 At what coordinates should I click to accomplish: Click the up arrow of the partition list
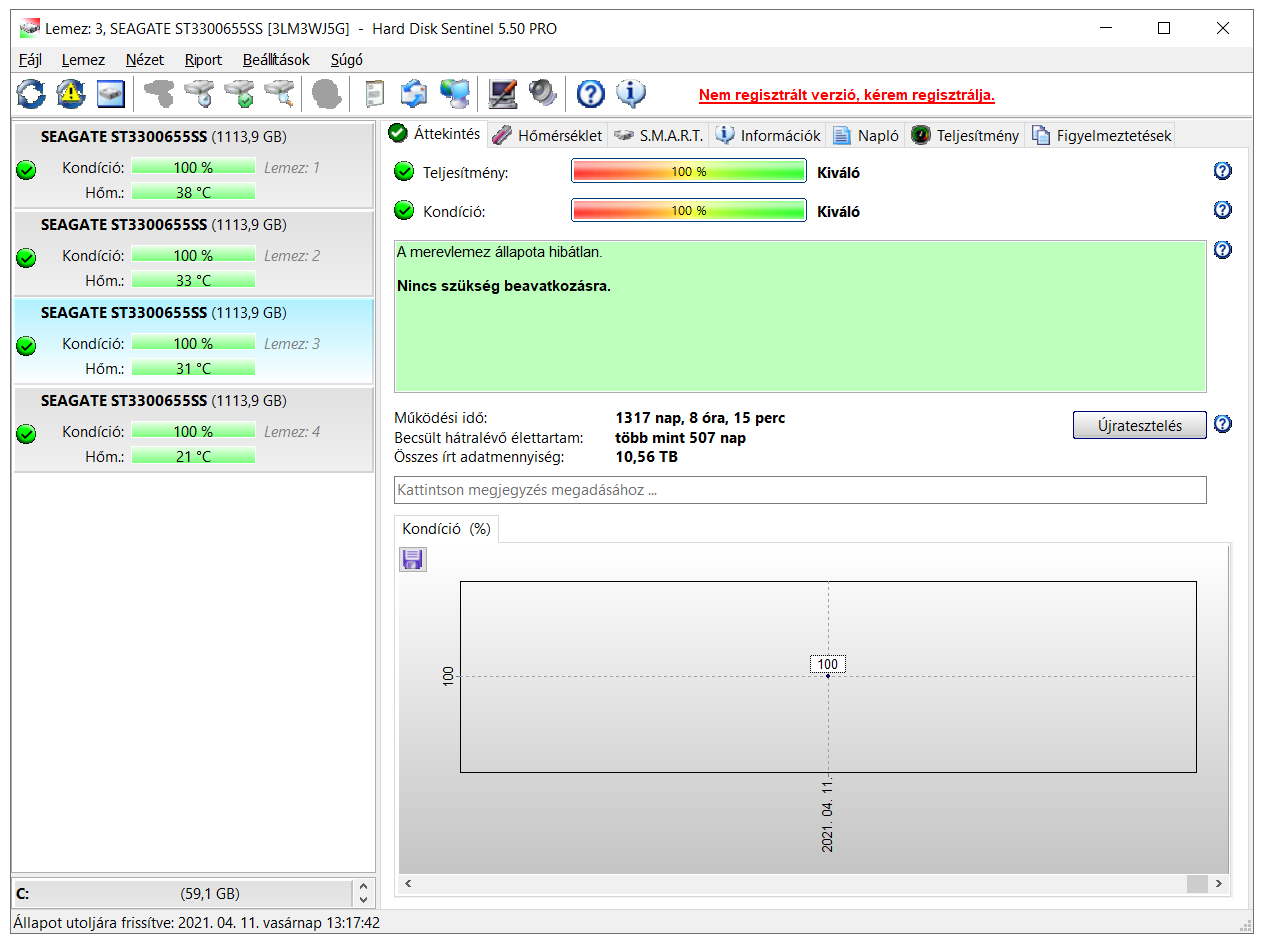point(364,887)
